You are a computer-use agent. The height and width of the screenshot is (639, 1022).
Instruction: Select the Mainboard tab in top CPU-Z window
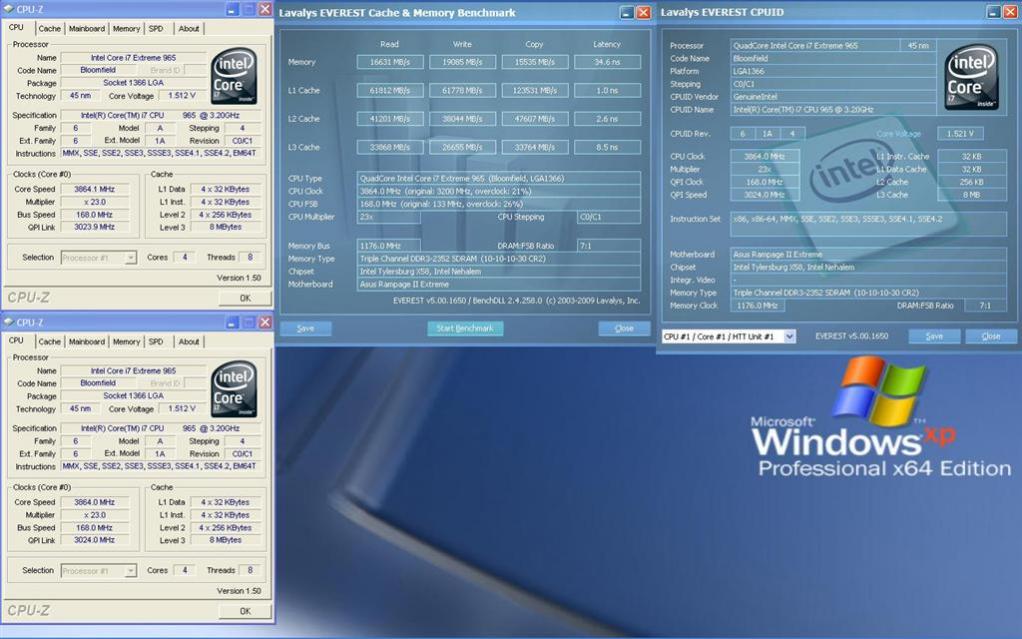pos(87,29)
